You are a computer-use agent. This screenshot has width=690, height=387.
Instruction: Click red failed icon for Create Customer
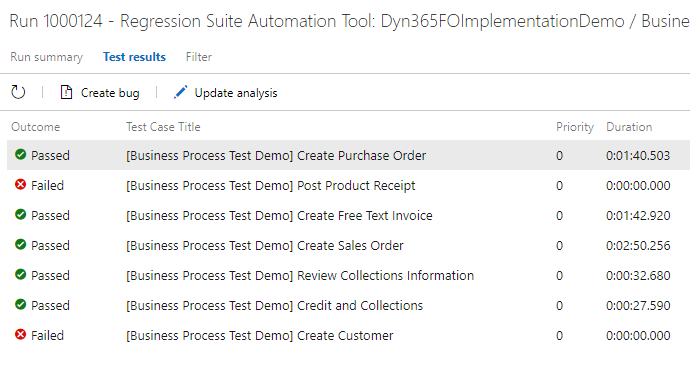pos(20,335)
